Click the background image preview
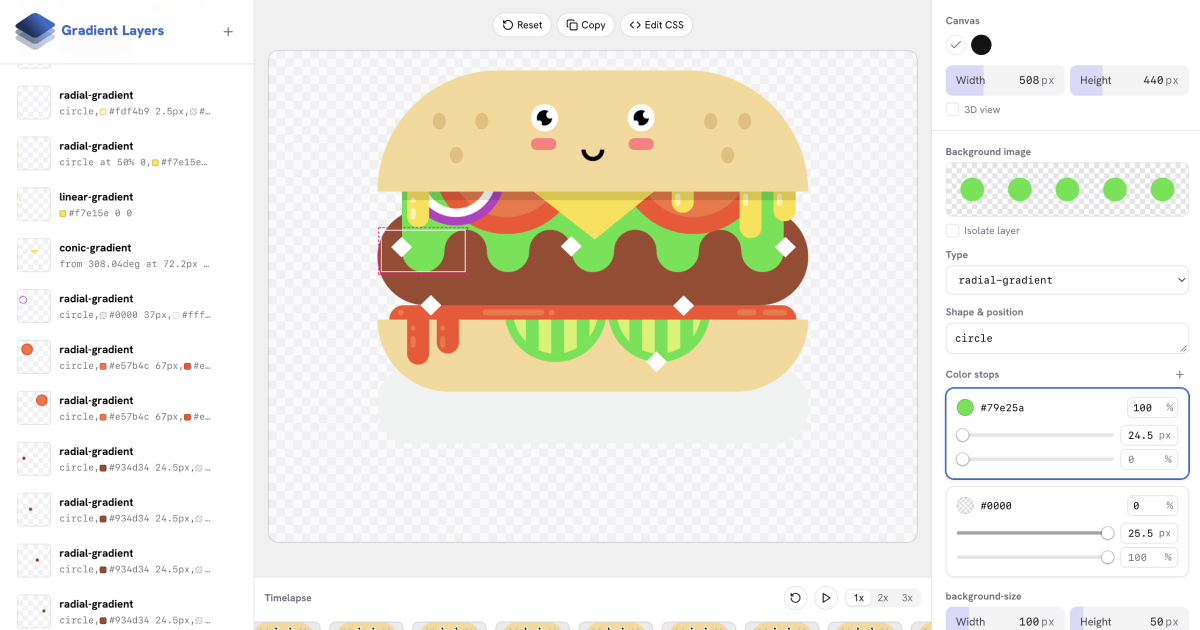The height and width of the screenshot is (630, 1200). [x=1067, y=190]
